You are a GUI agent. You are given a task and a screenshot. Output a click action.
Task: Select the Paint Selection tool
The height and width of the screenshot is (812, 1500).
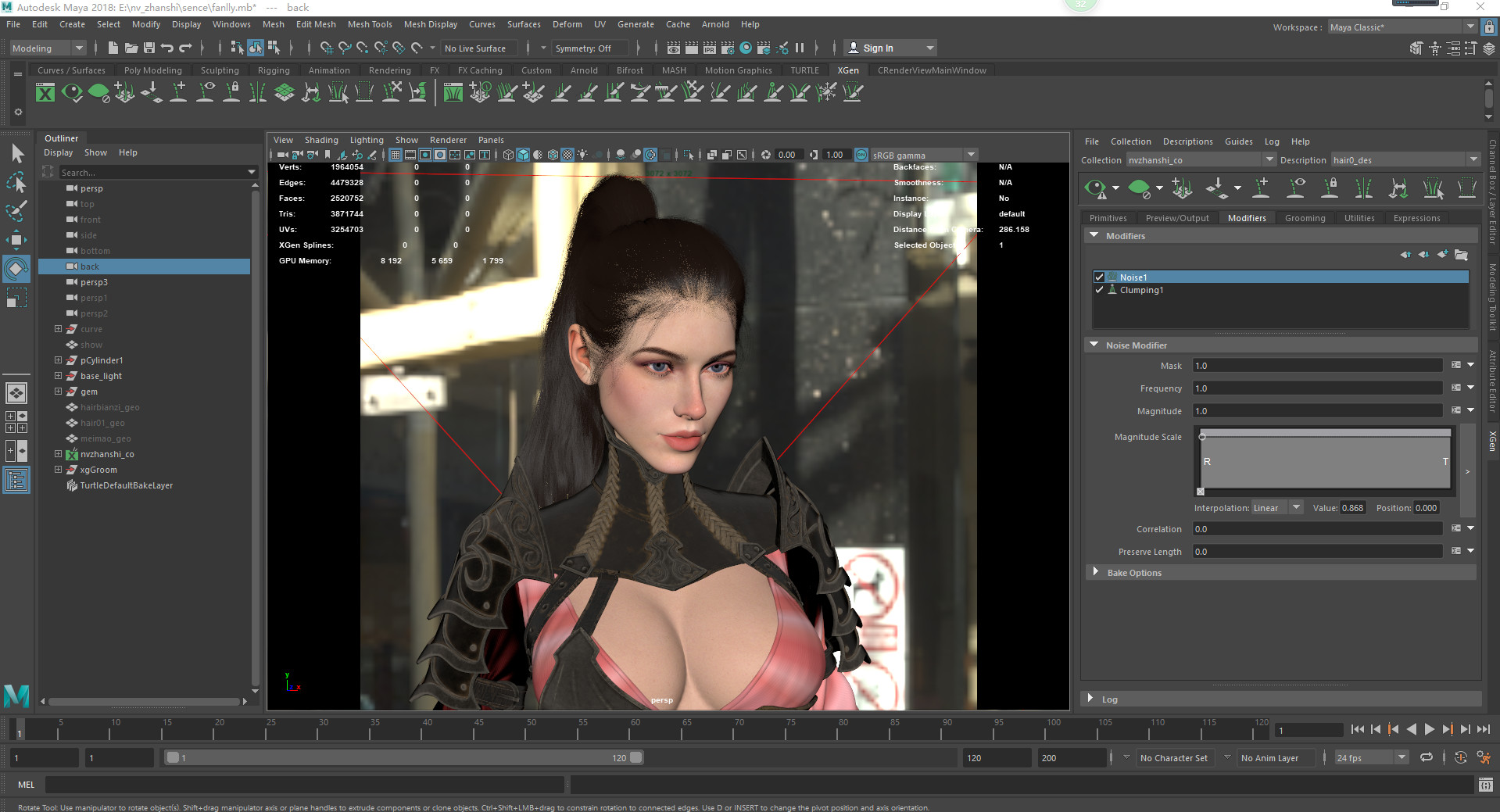(x=16, y=211)
